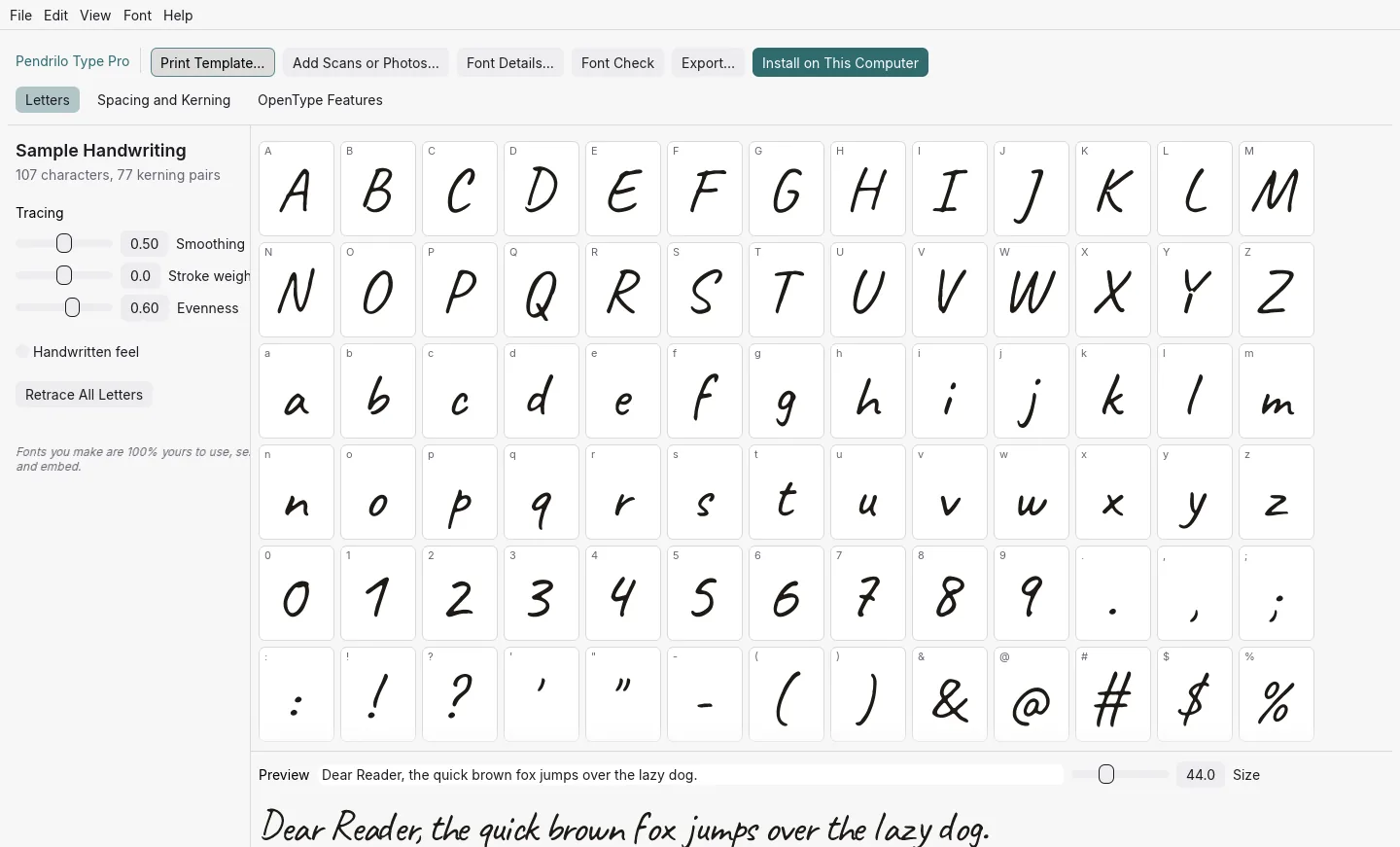Select the lowercase y glyph cell
The width and height of the screenshot is (1400, 847).
click(x=1195, y=492)
